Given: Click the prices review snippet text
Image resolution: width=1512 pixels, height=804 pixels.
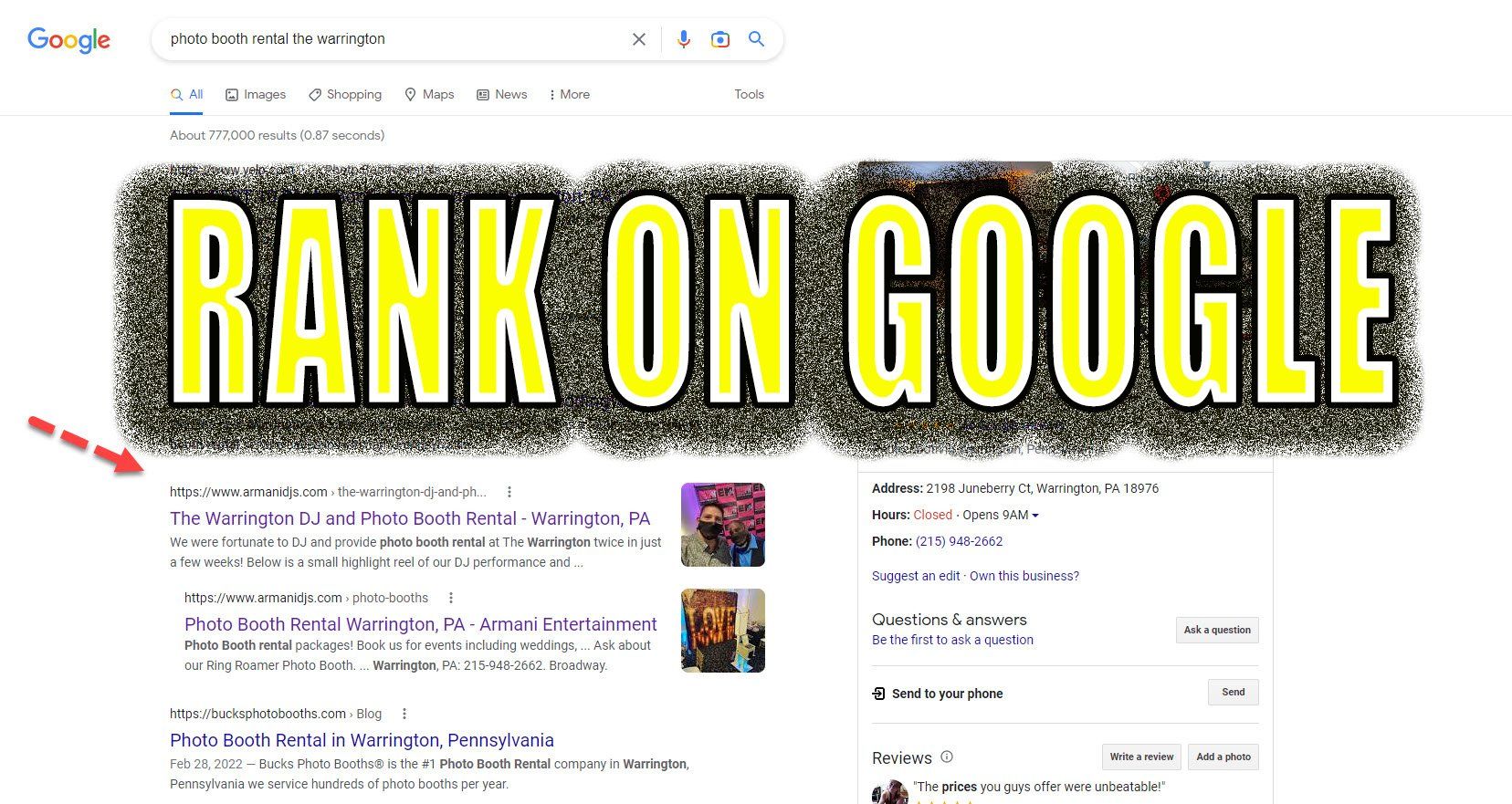Looking at the screenshot, I should (x=1040, y=787).
